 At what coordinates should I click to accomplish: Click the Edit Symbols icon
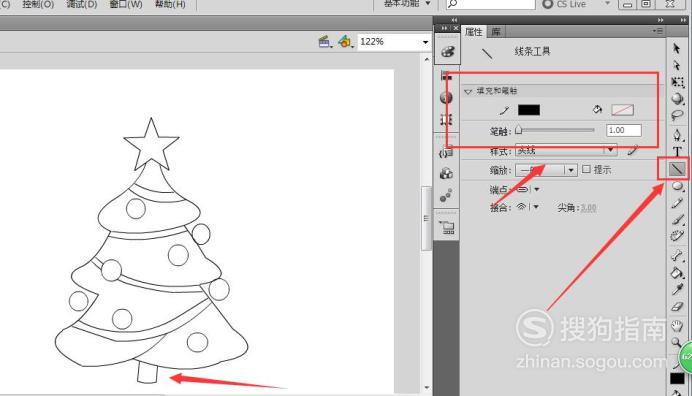[x=345, y=42]
